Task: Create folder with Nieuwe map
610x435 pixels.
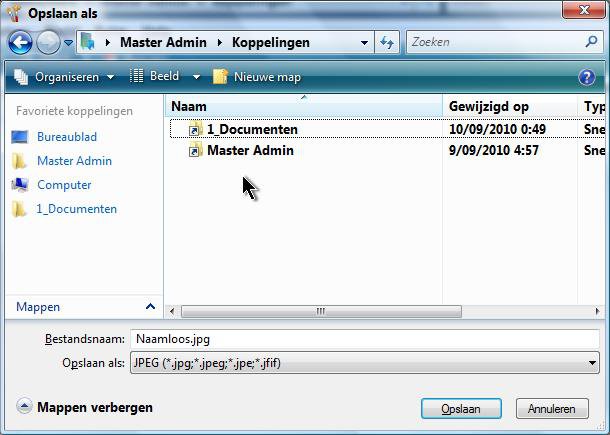Action: pyautogui.click(x=257, y=77)
